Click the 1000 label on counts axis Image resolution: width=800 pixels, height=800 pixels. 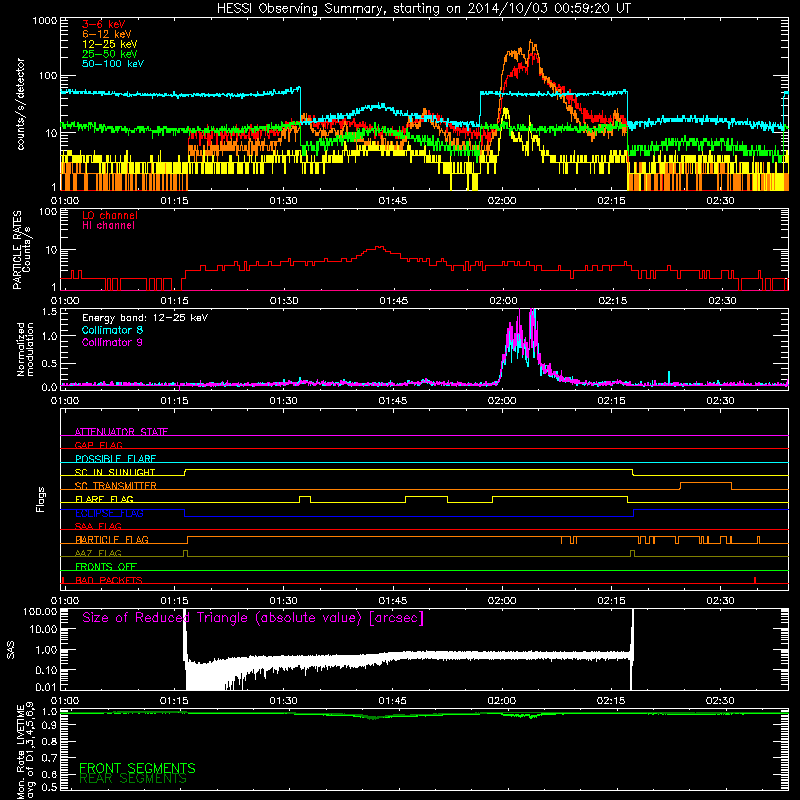tap(45, 21)
